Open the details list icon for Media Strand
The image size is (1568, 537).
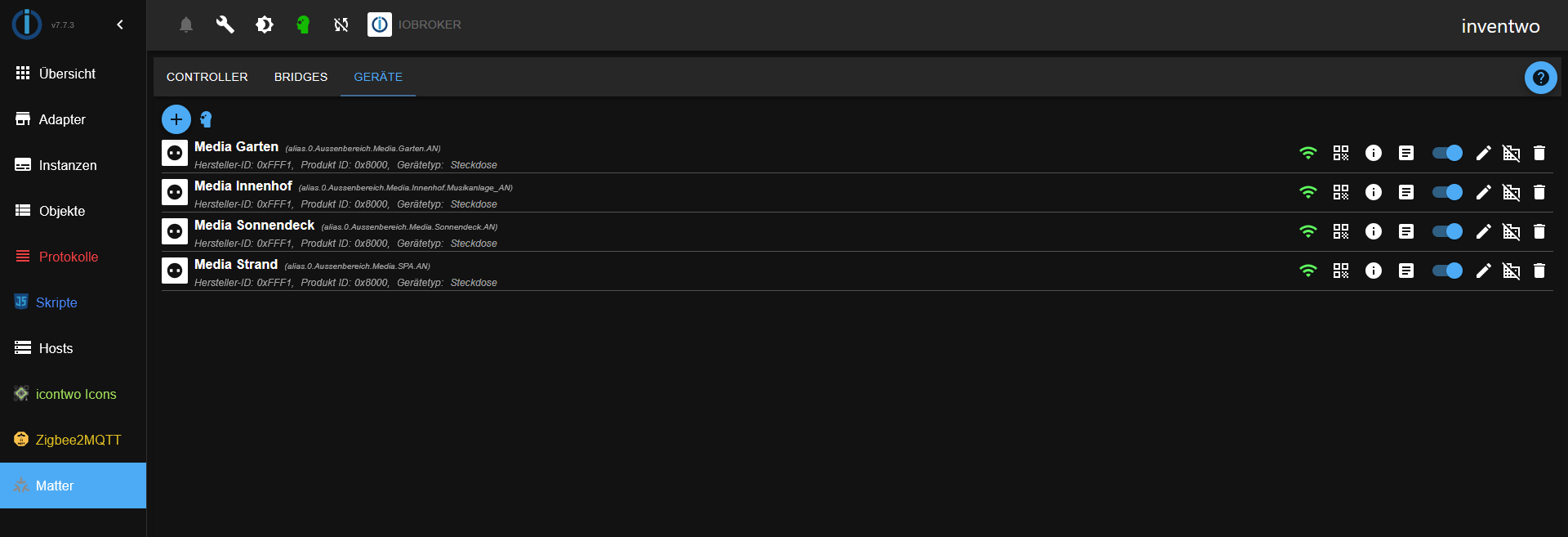point(1406,271)
